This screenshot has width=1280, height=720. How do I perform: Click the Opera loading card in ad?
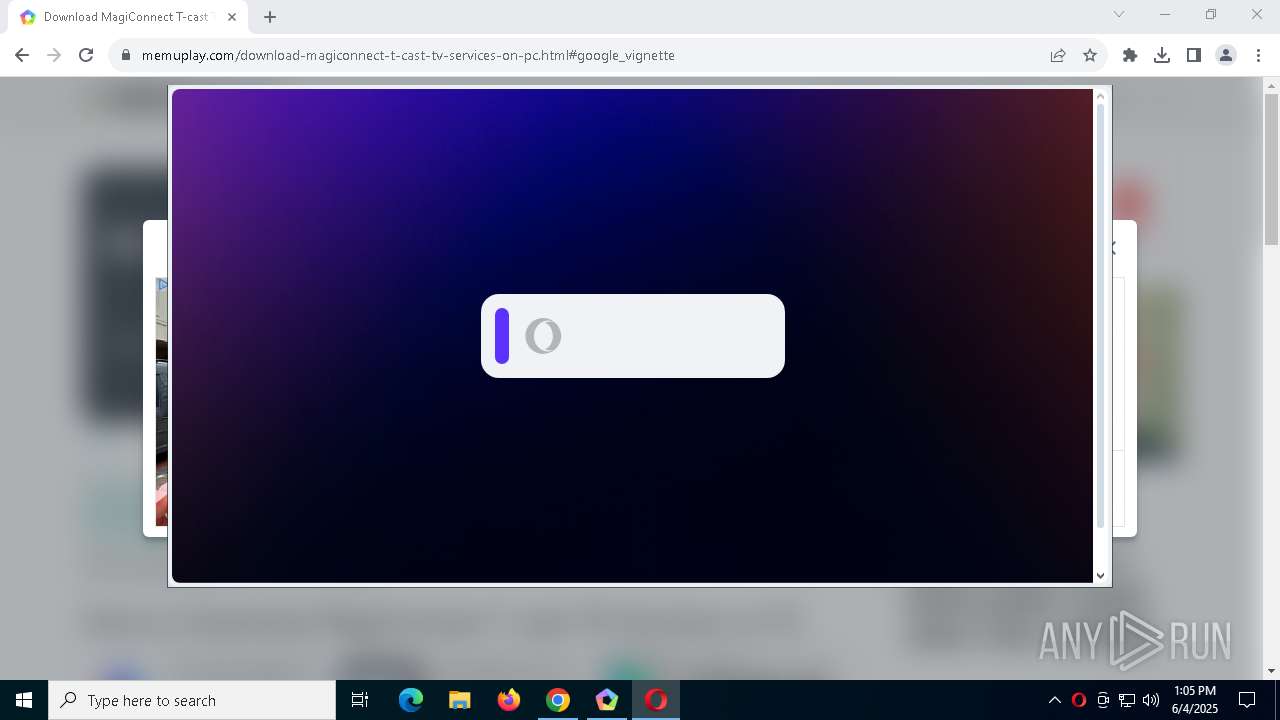(633, 336)
